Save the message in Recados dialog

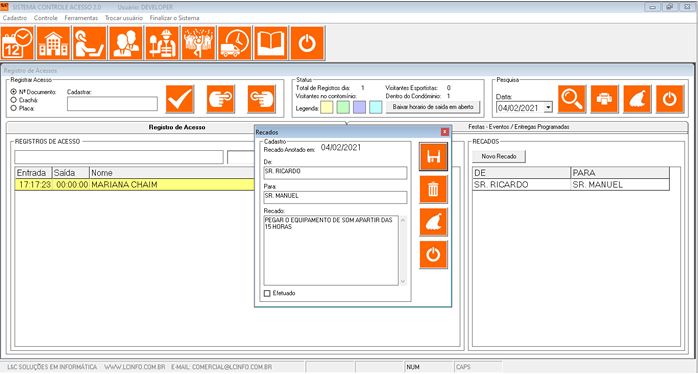433,157
